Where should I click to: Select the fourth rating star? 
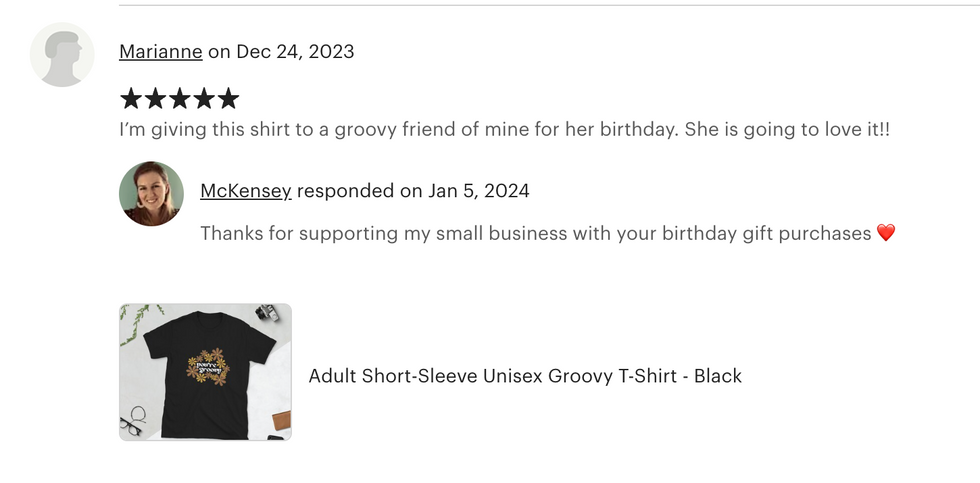pos(204,99)
